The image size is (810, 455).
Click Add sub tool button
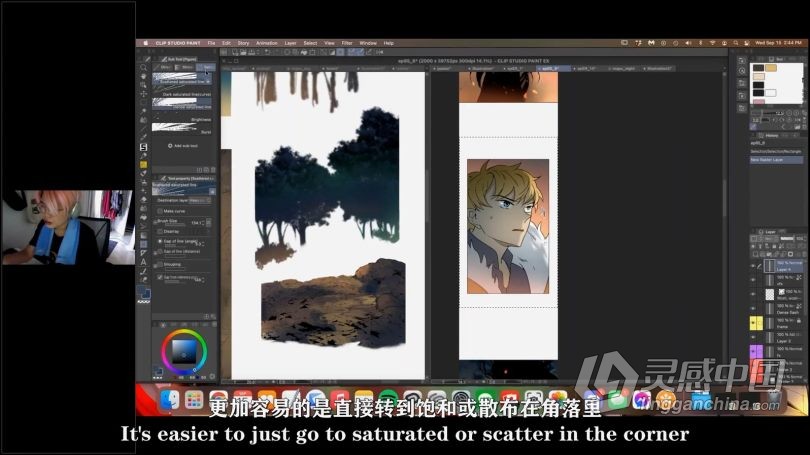pyautogui.click(x=183, y=146)
